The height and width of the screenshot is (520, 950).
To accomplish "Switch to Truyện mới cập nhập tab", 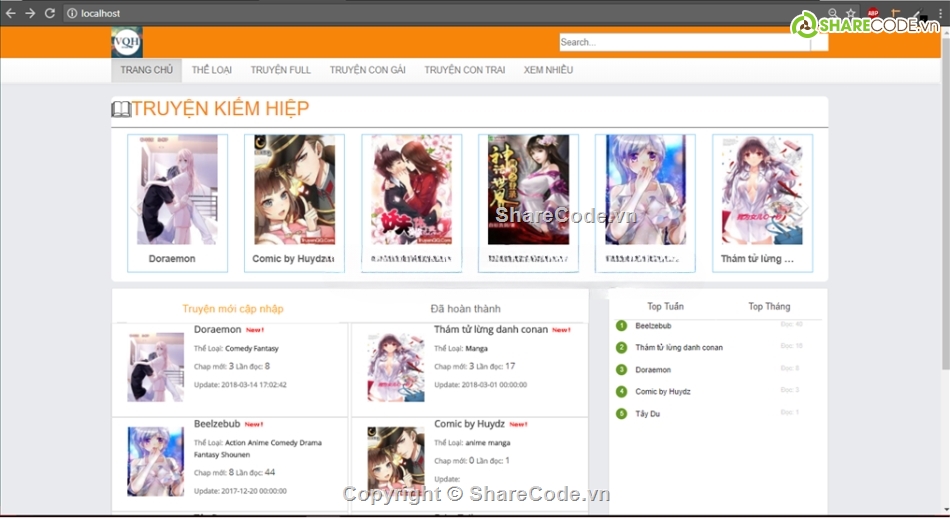I will 233,308.
